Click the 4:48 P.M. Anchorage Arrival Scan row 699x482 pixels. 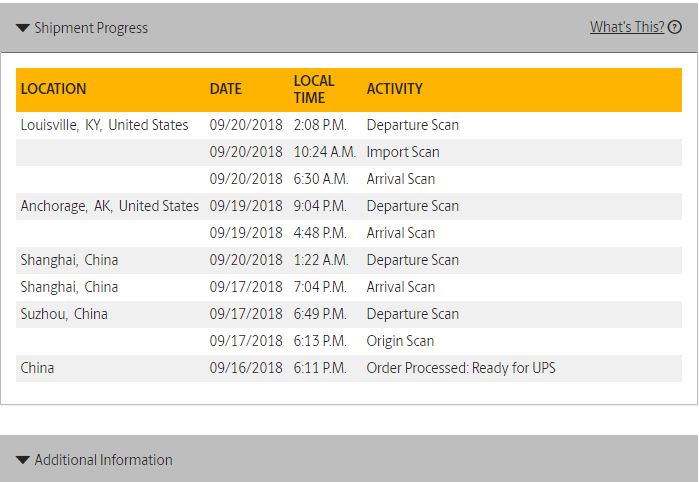[x=349, y=233]
